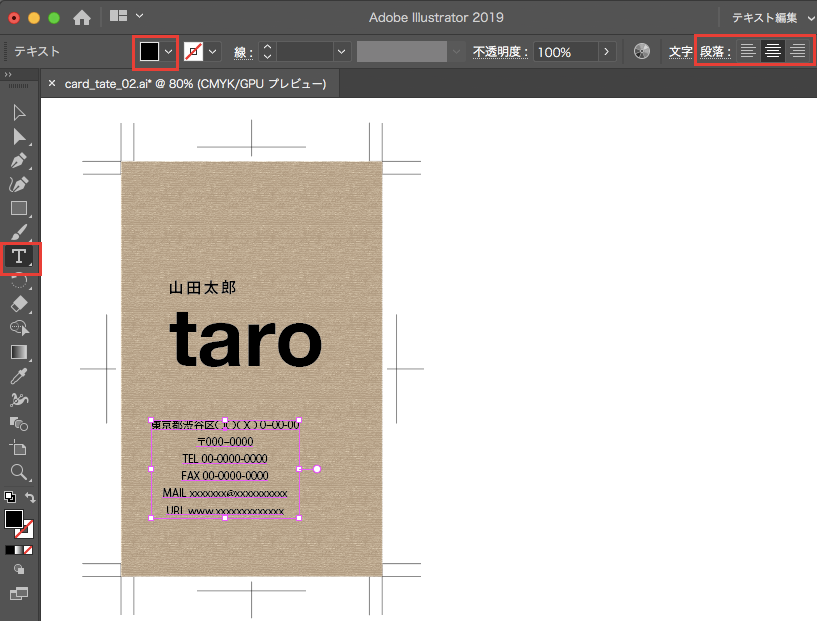Choose the Direct Selection tool

click(18, 136)
